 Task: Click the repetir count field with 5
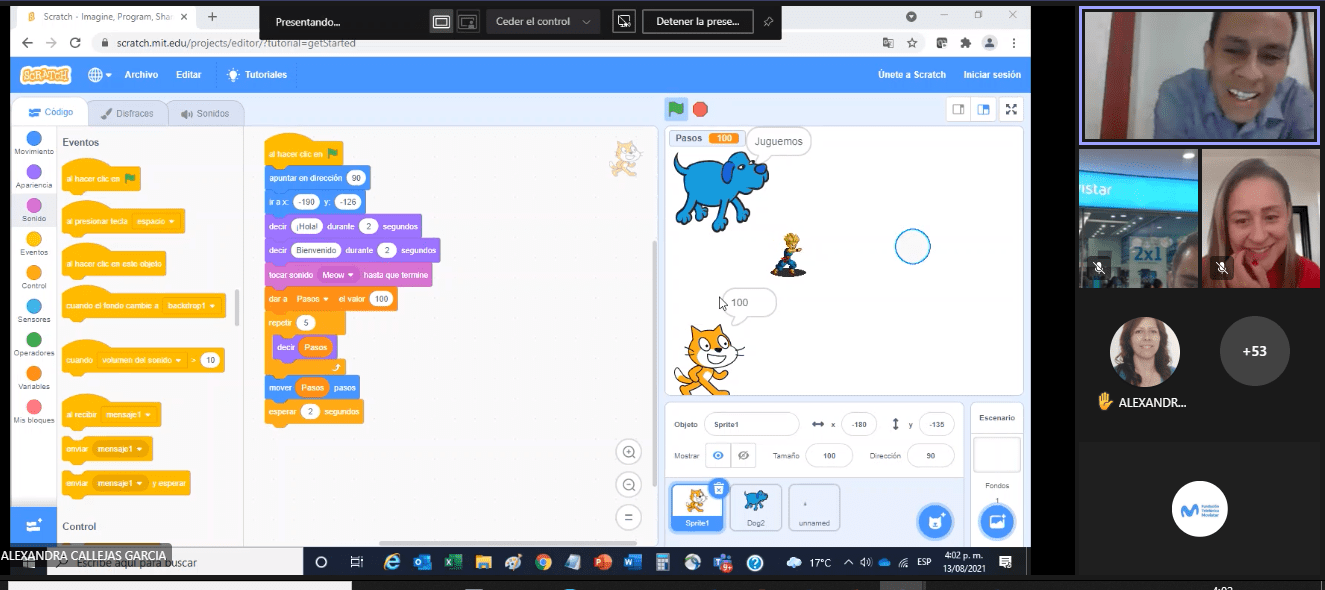tap(306, 322)
